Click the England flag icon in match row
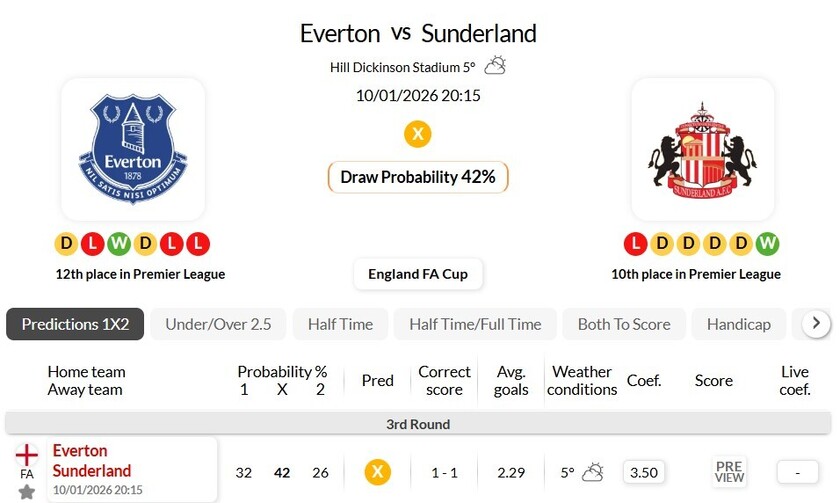This screenshot has width=840, height=503. click(27, 454)
